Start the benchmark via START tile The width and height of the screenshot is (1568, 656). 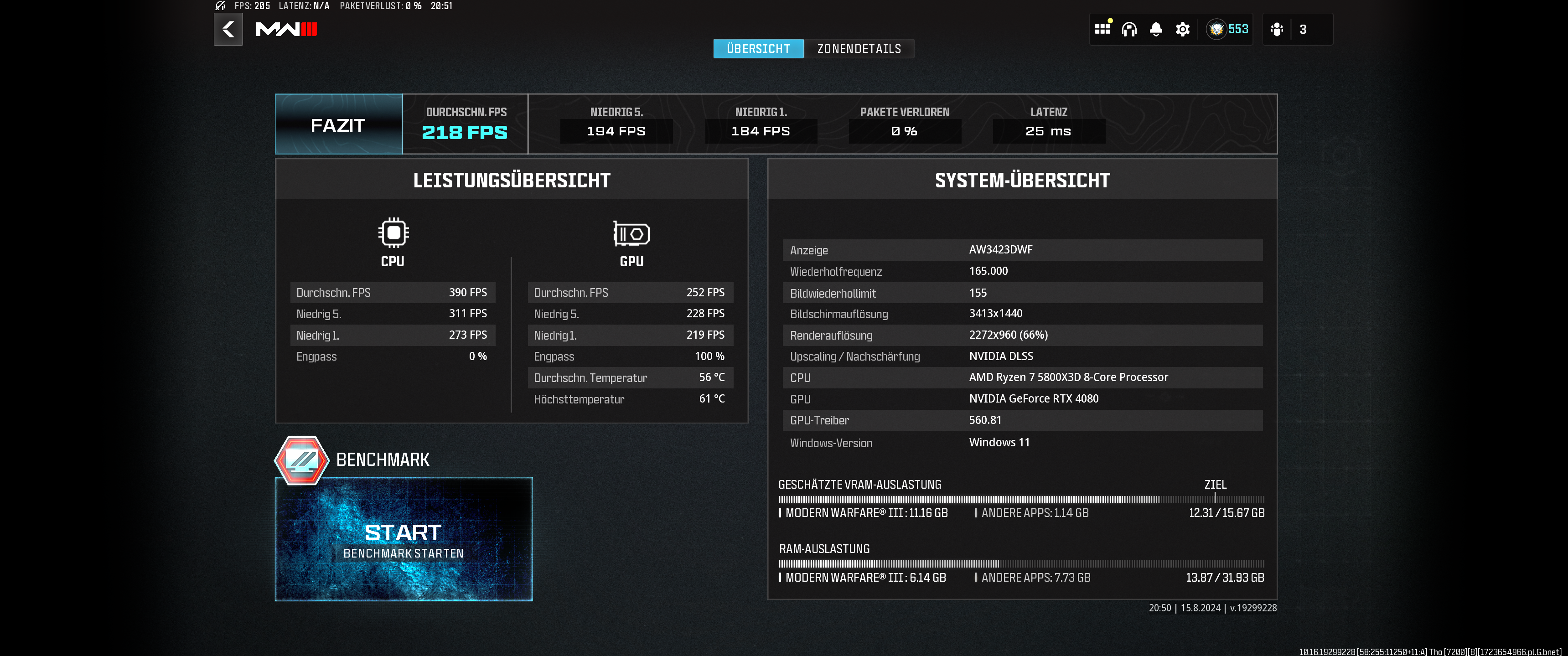[403, 539]
